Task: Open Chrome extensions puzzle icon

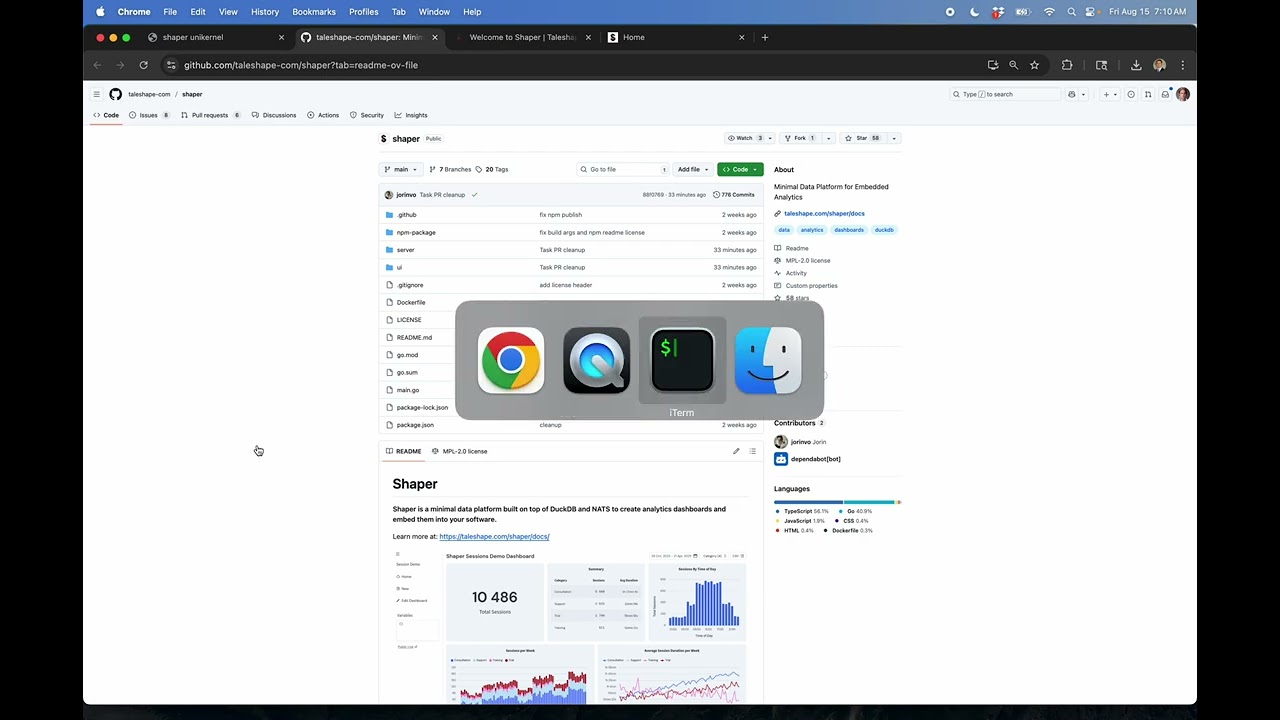Action: click(1067, 65)
